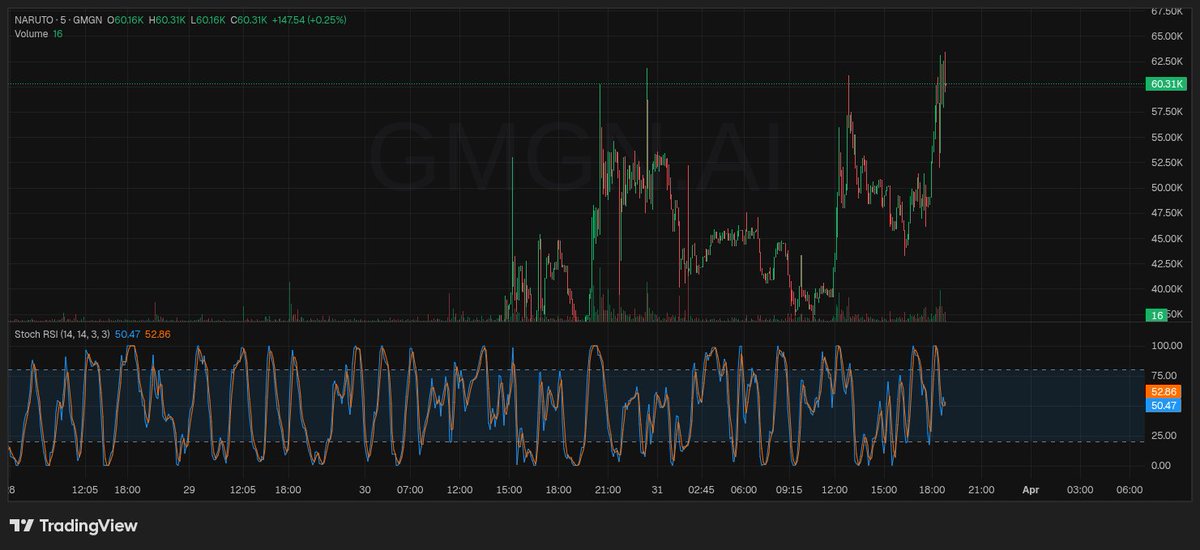Click the 52.50K price axis label
The height and width of the screenshot is (550, 1200).
pyautogui.click(x=1167, y=162)
